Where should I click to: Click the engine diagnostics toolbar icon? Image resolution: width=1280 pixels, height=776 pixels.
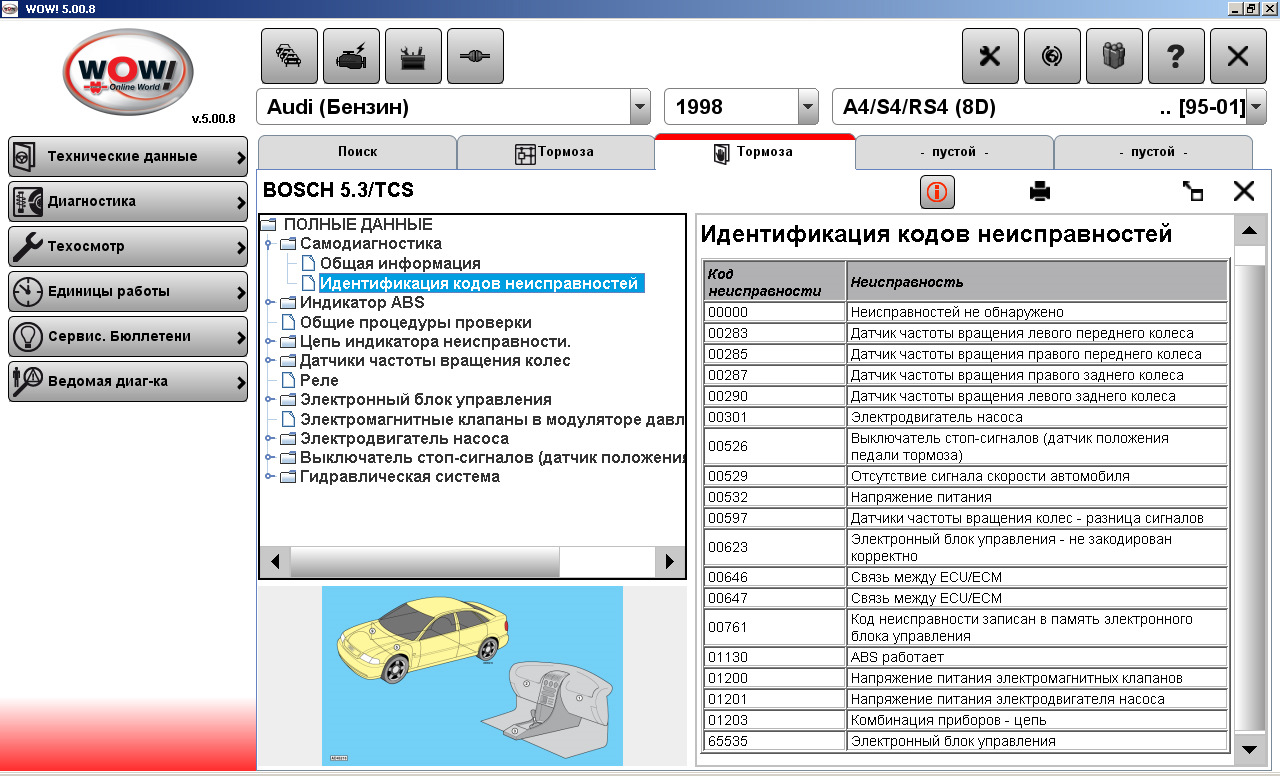coord(351,56)
